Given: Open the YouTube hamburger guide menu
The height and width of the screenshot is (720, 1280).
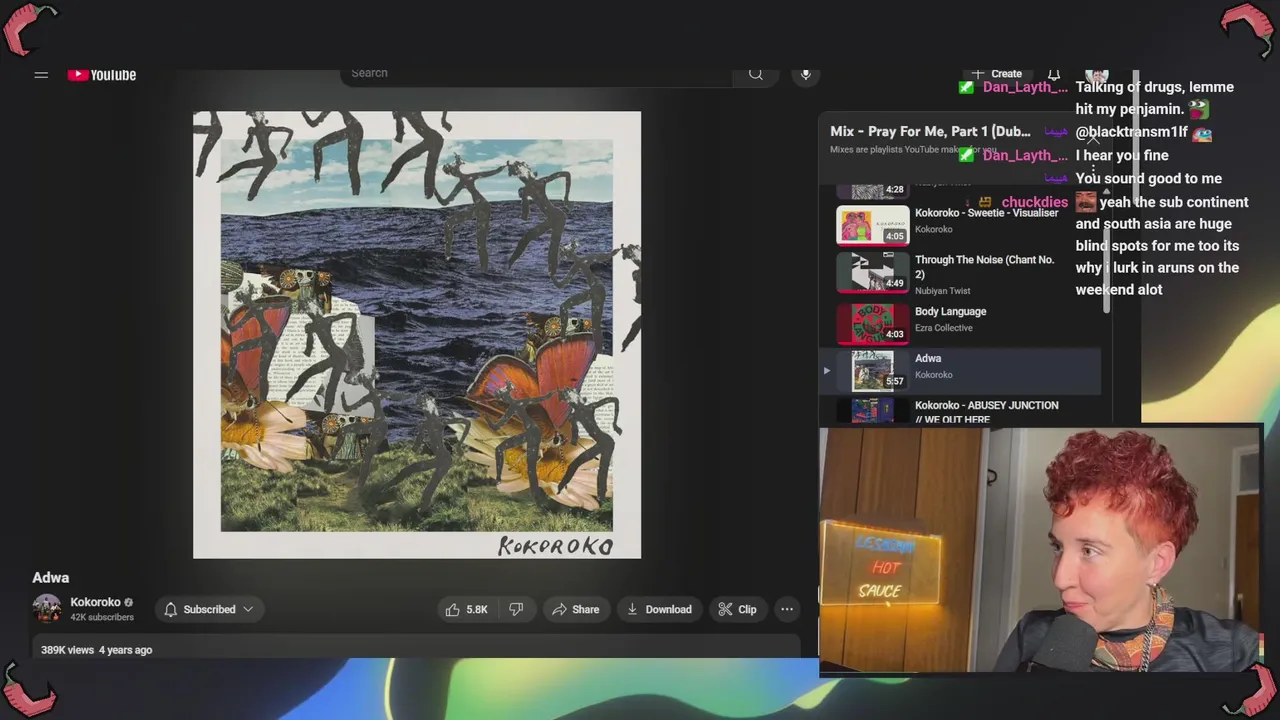Looking at the screenshot, I should click(x=41, y=75).
